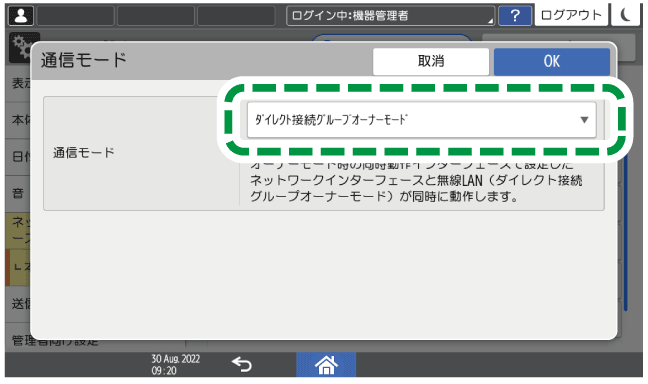Click the dropdown arrow of communication mode
648x384 pixels.
click(584, 120)
